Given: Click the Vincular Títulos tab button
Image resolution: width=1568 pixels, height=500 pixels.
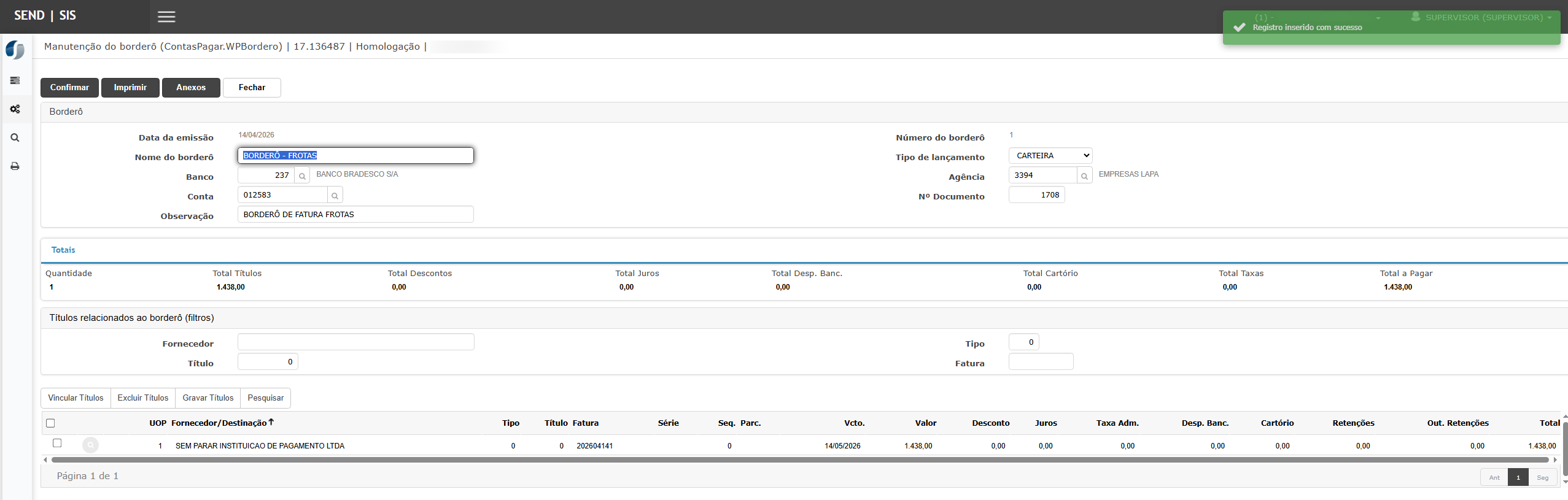Looking at the screenshot, I should pyautogui.click(x=76, y=398).
